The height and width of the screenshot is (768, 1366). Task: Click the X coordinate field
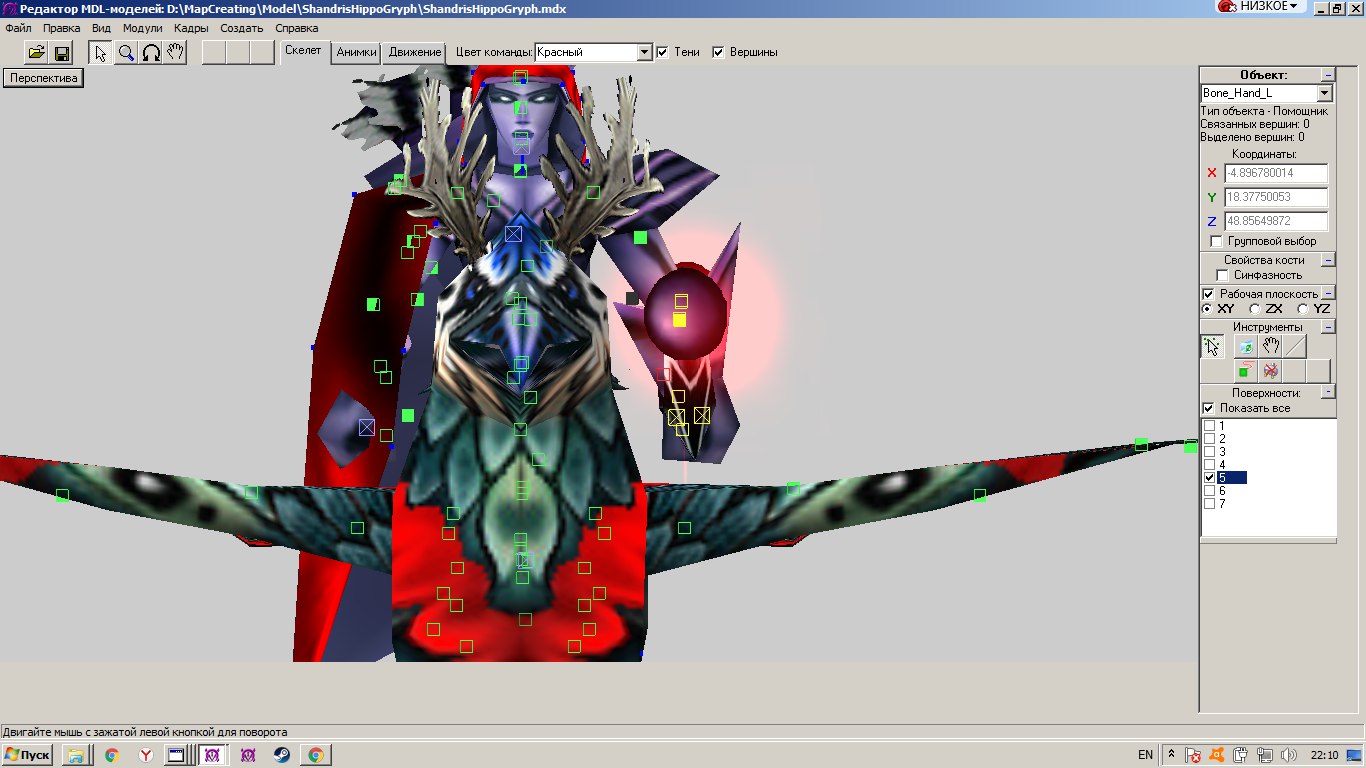click(1276, 173)
